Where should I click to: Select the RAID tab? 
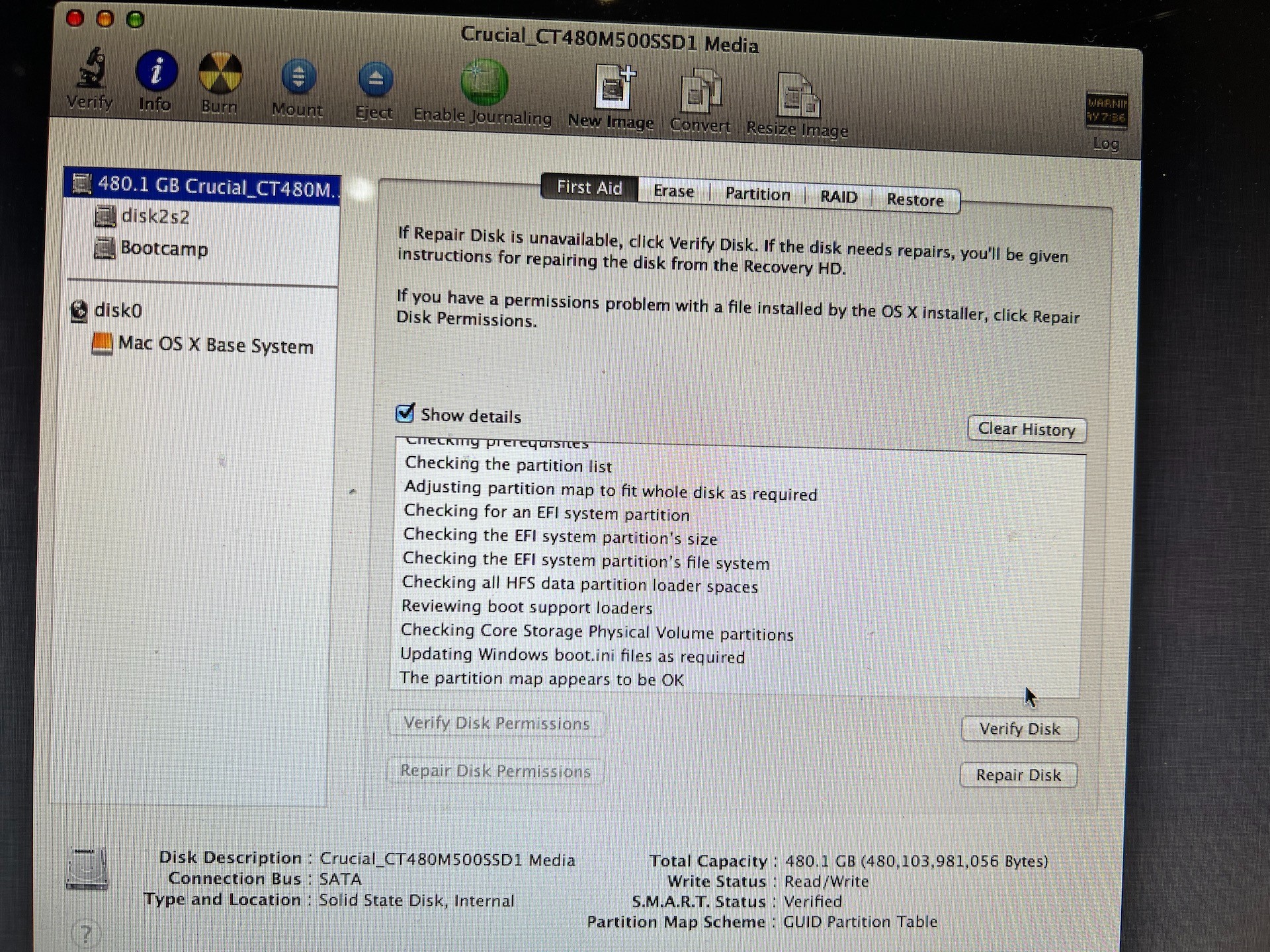[838, 196]
